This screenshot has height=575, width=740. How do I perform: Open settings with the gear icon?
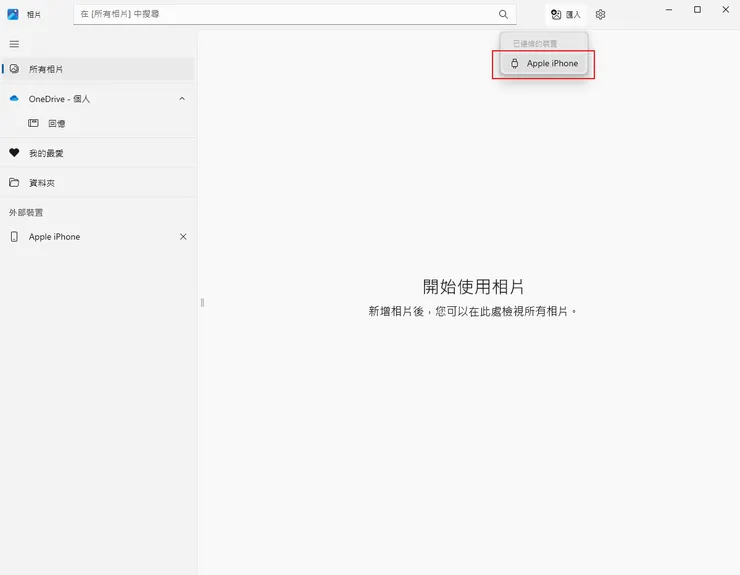click(x=600, y=15)
